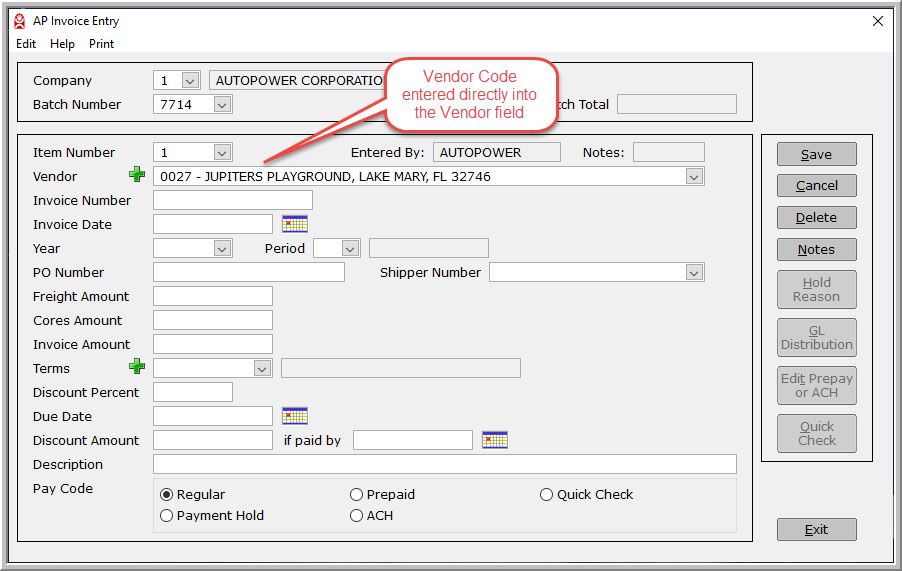902x571 pixels.
Task: Select the Prepaid pay code
Action: tap(357, 494)
